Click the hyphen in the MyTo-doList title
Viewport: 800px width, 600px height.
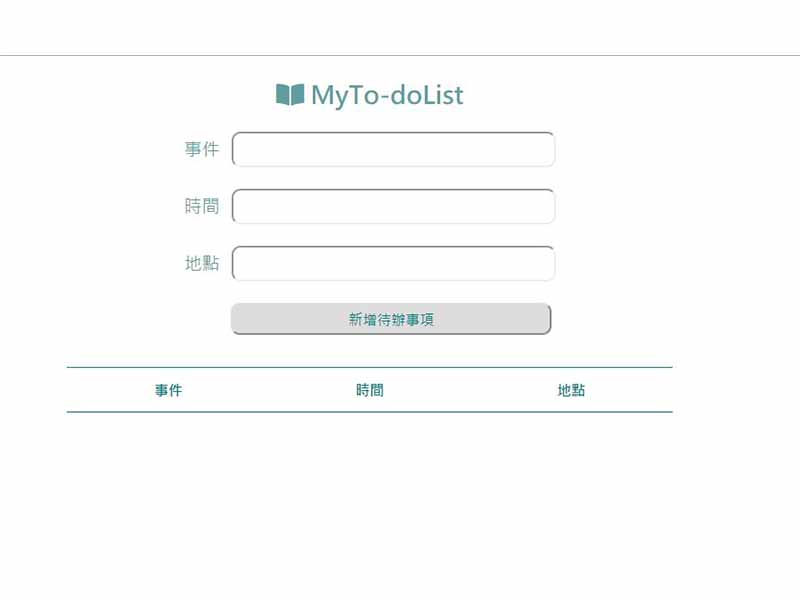point(385,97)
